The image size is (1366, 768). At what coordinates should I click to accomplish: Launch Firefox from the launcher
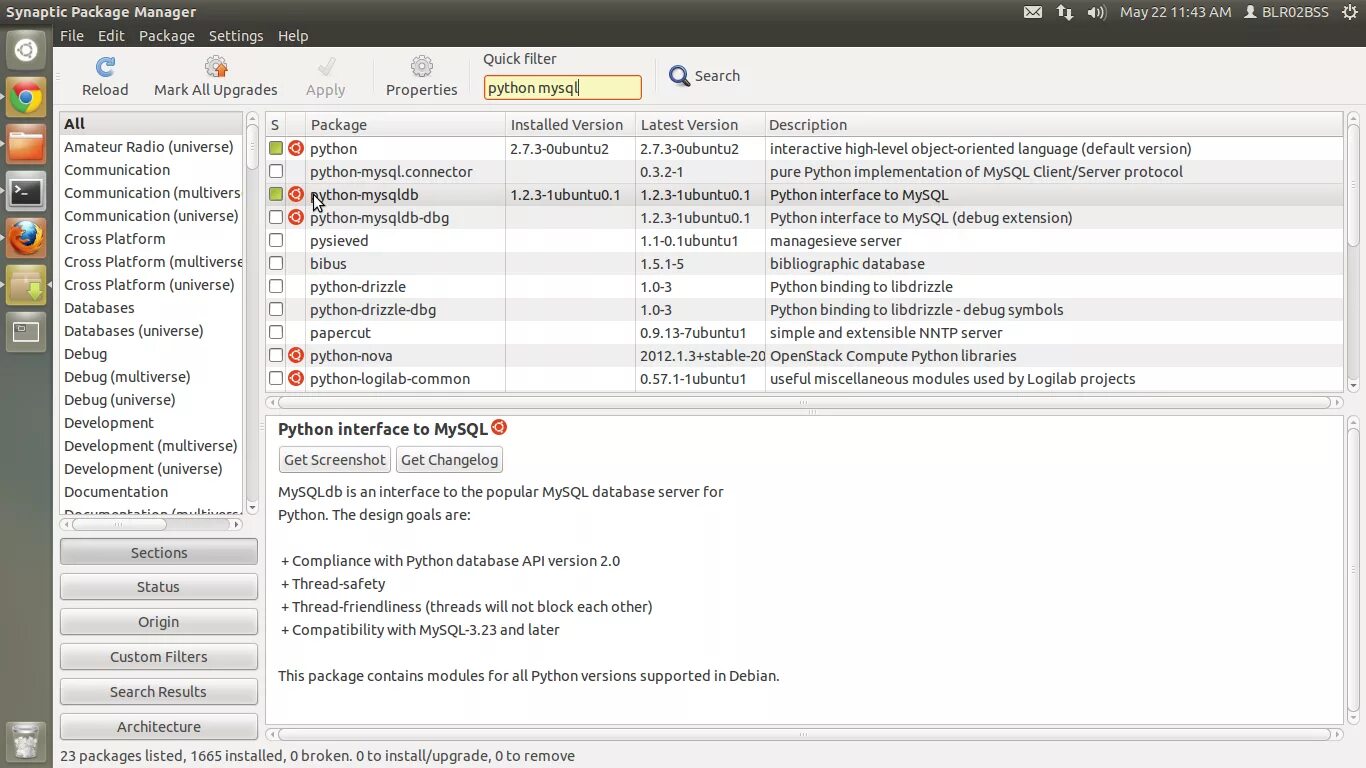27,238
